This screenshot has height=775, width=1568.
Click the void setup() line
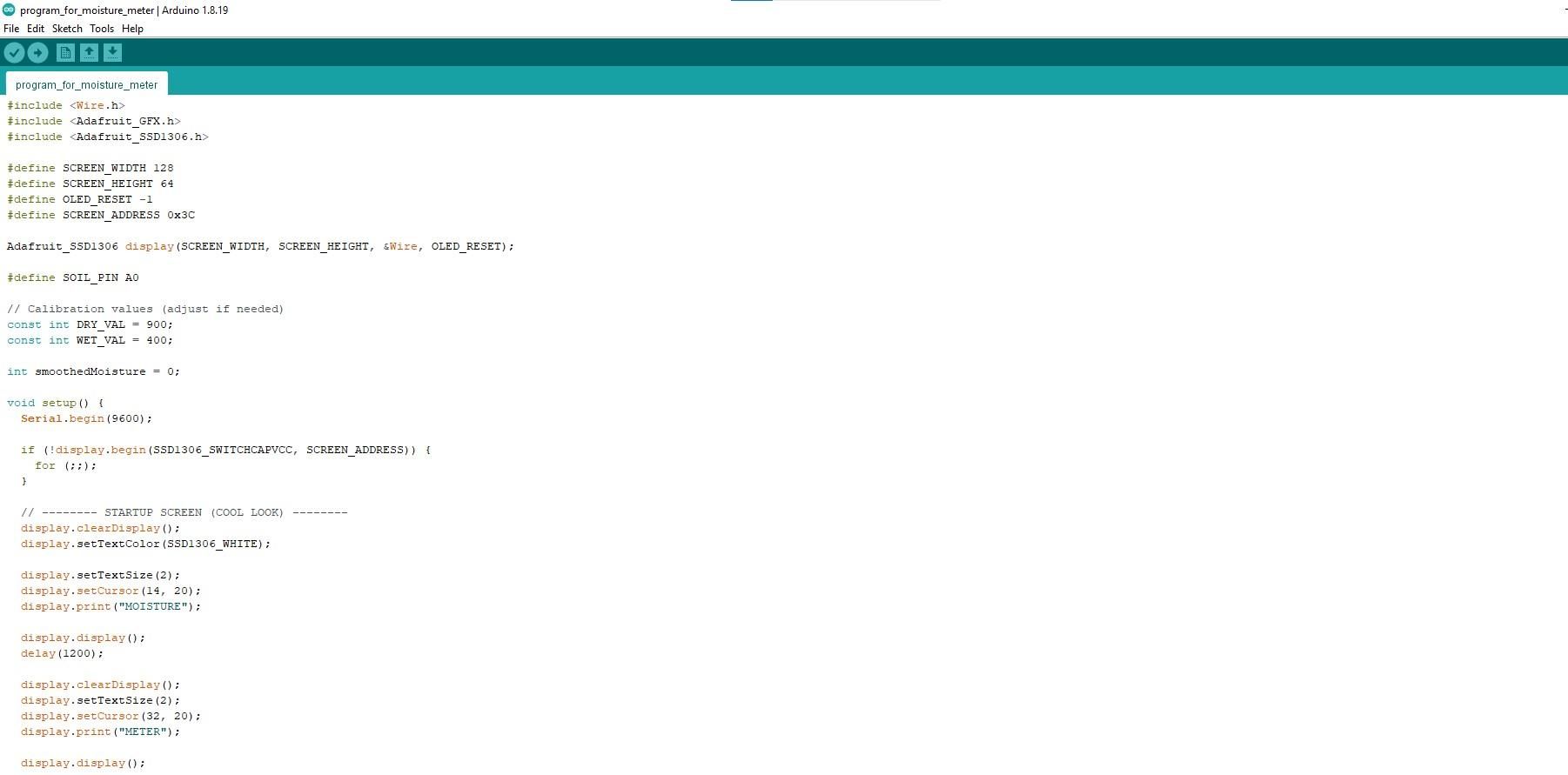coord(56,403)
